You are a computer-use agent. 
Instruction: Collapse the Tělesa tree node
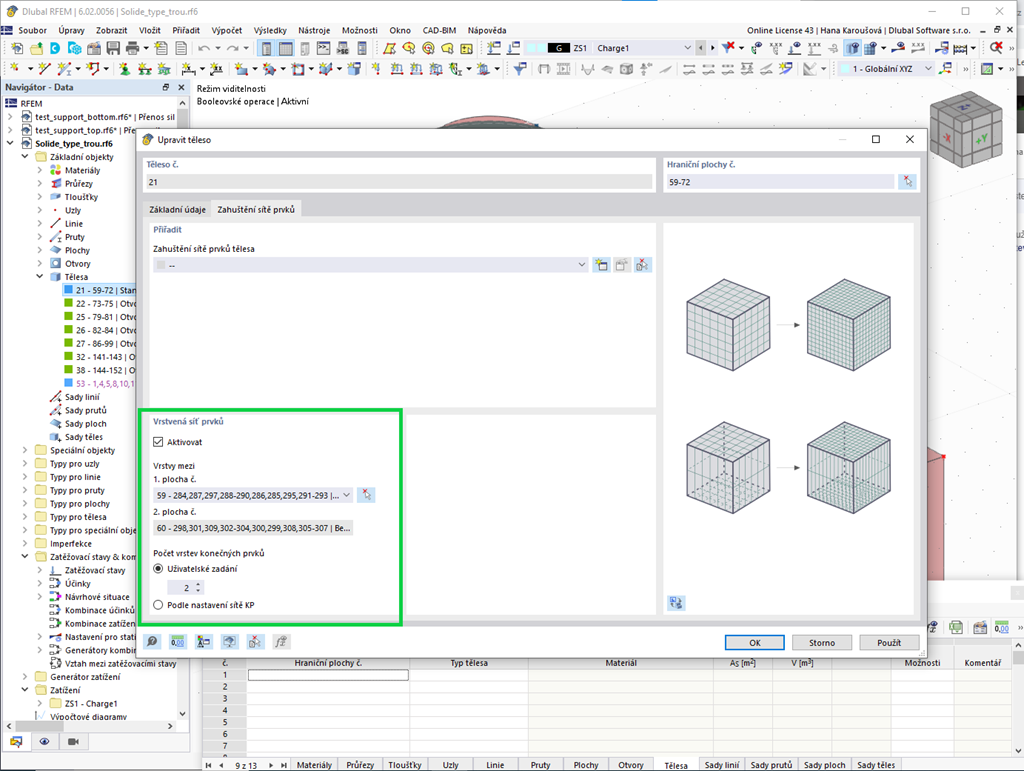pyautogui.click(x=39, y=277)
